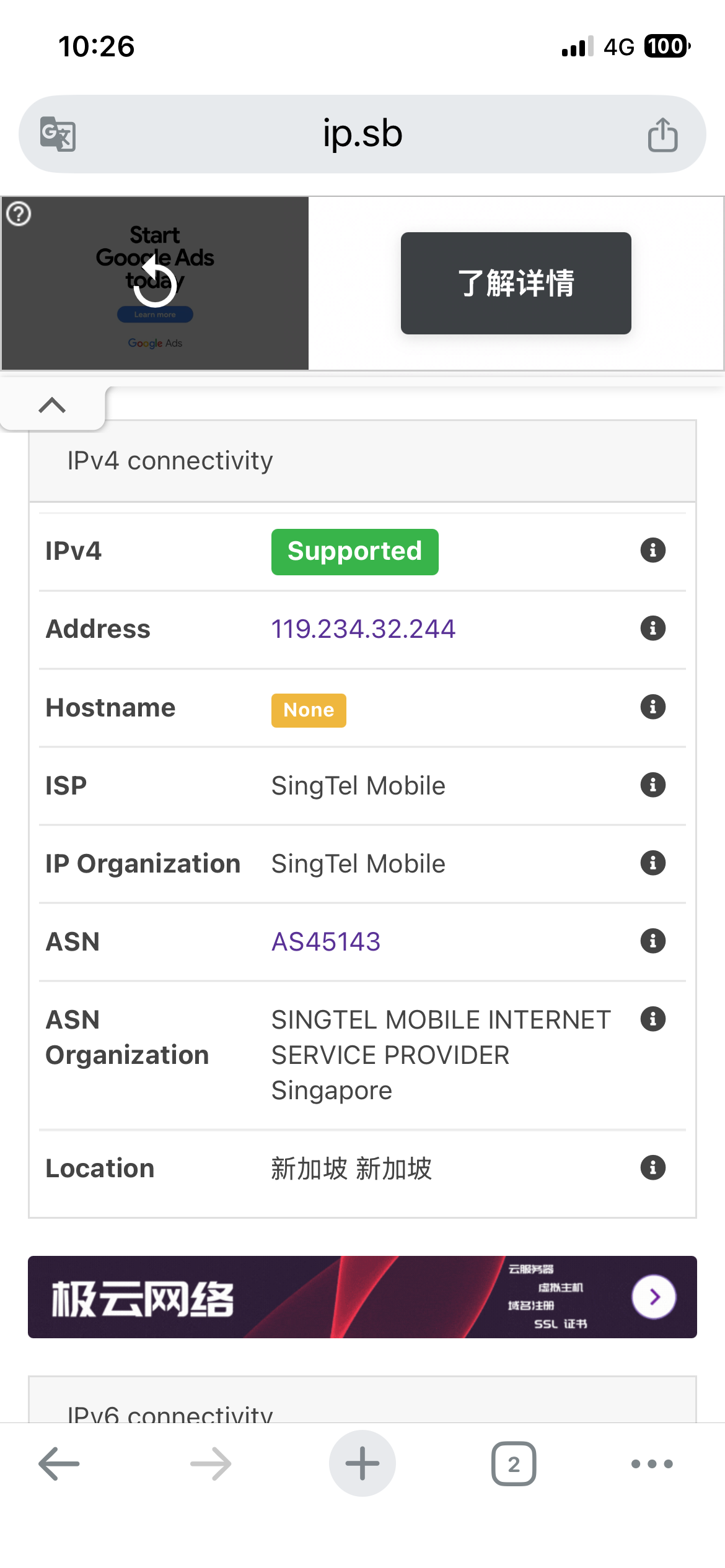725x1568 pixels.
Task: Tap the info icon in Hostname row
Action: point(652,707)
